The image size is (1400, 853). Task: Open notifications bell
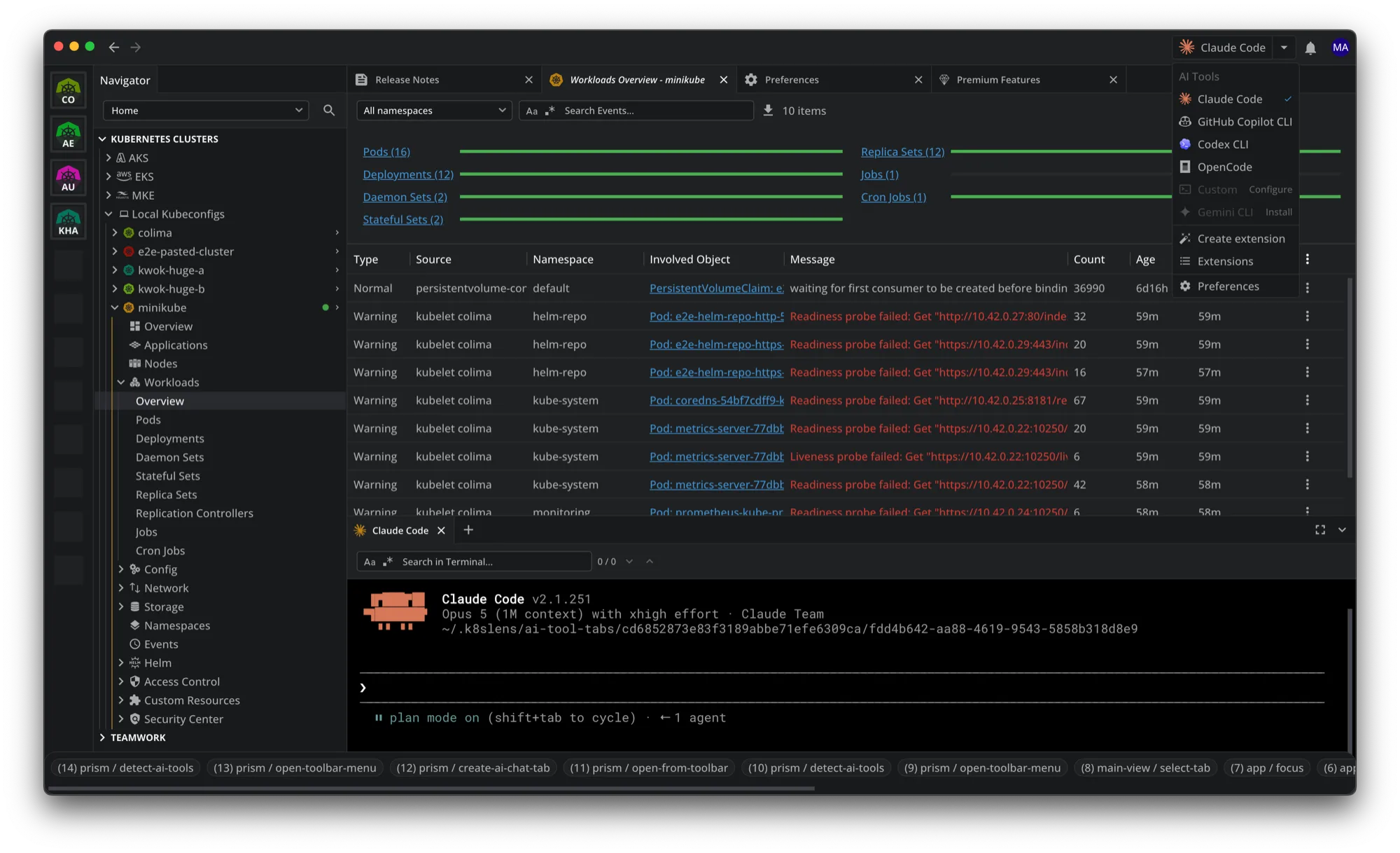pos(1310,48)
